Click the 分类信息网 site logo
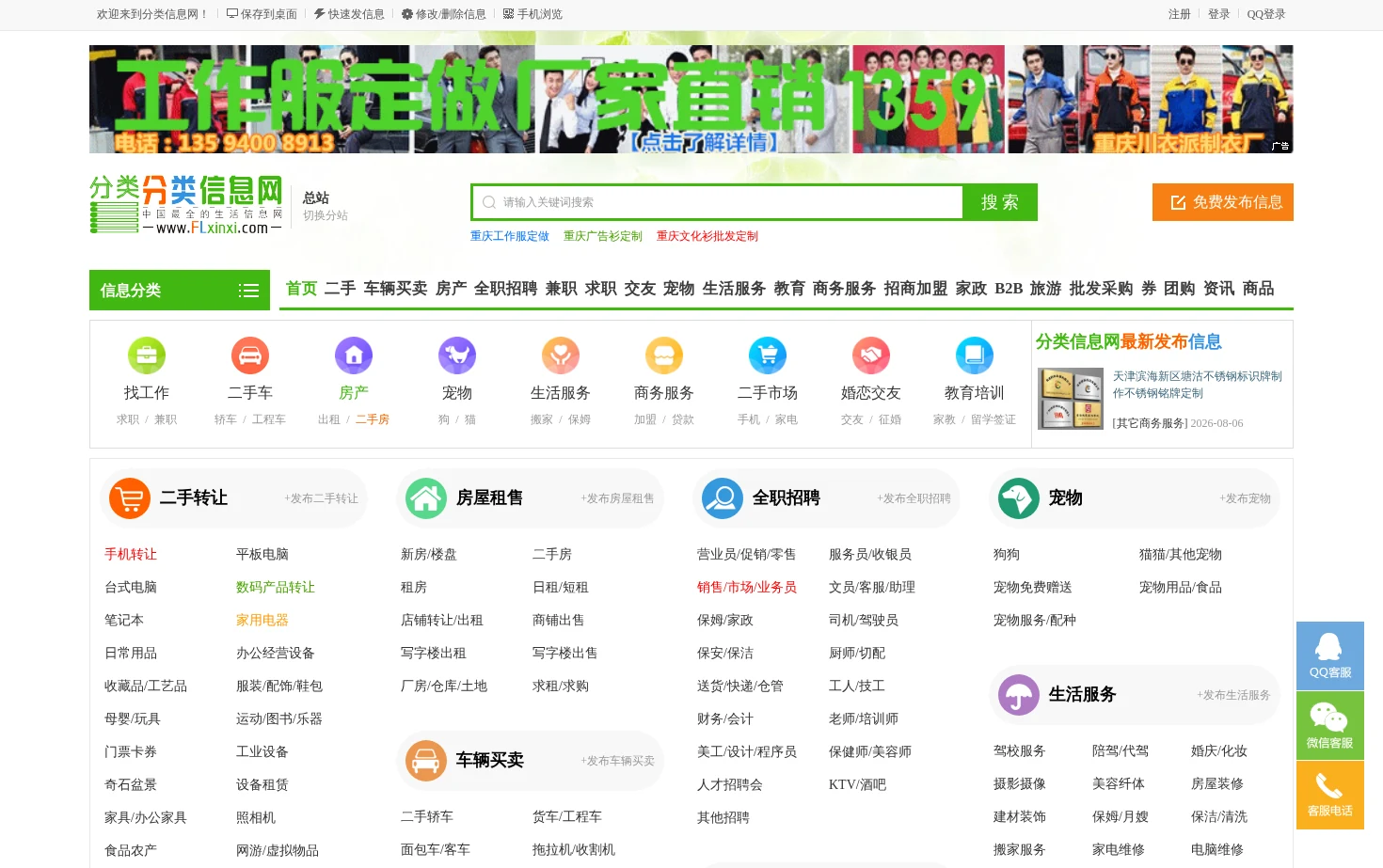1383x868 pixels. [186, 204]
